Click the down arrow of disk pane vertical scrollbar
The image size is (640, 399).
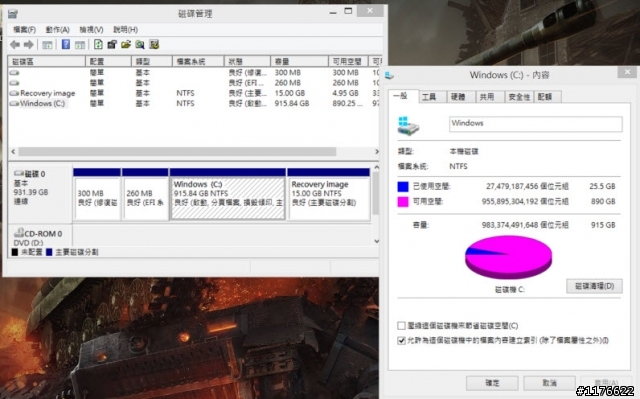point(376,241)
